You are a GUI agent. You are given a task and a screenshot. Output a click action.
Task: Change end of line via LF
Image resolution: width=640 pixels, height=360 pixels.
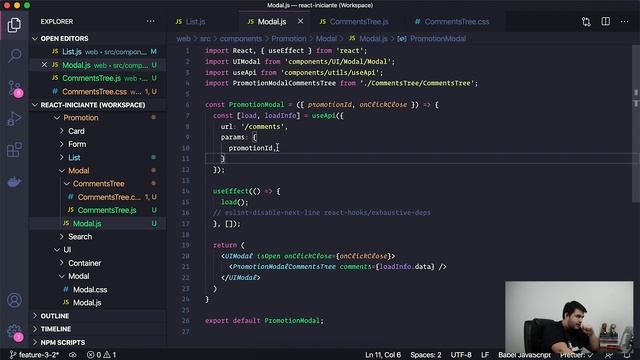tap(484, 355)
